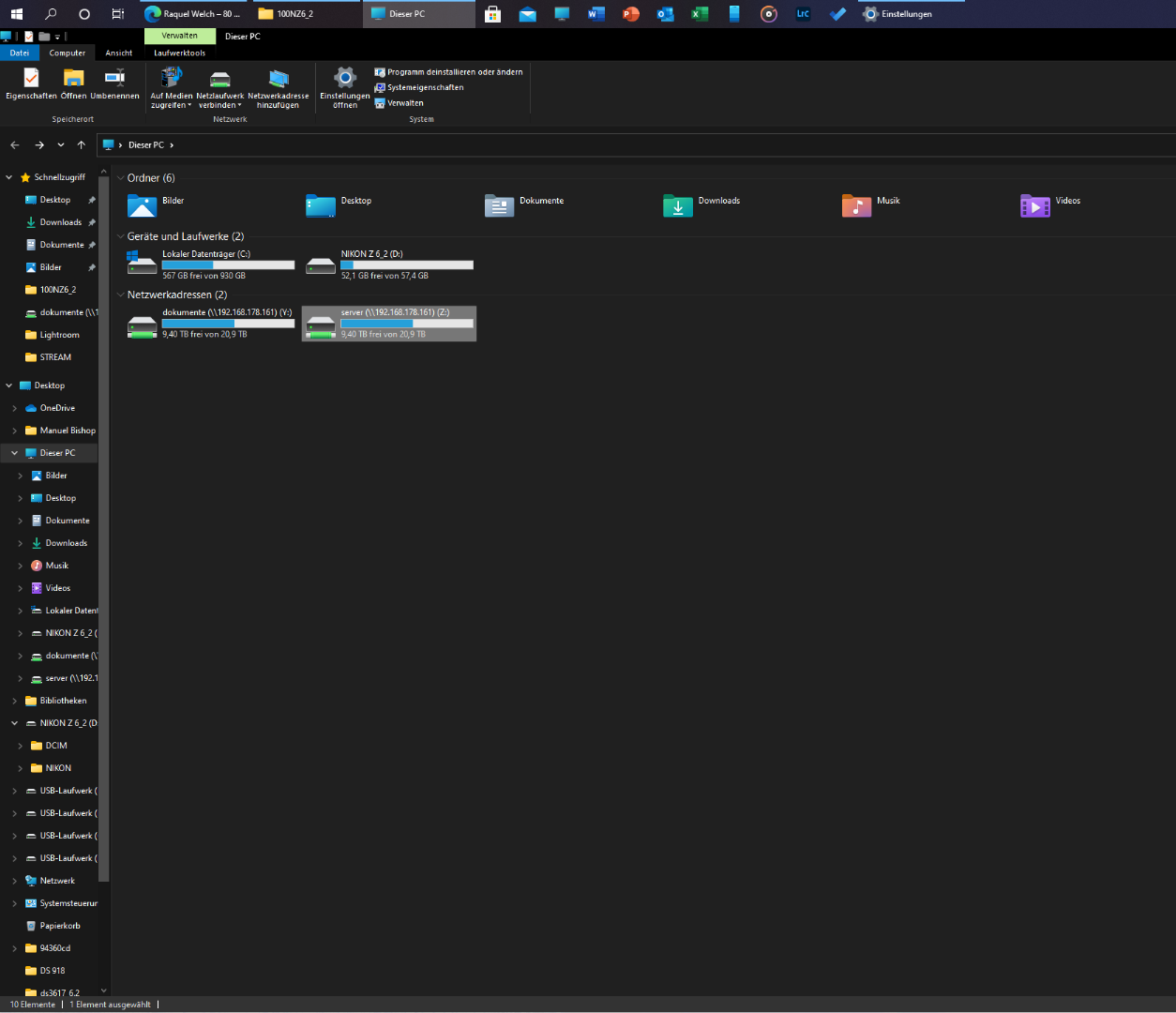
Task: Collapse the Netzwerkadressen (2) group
Action: (x=120, y=295)
